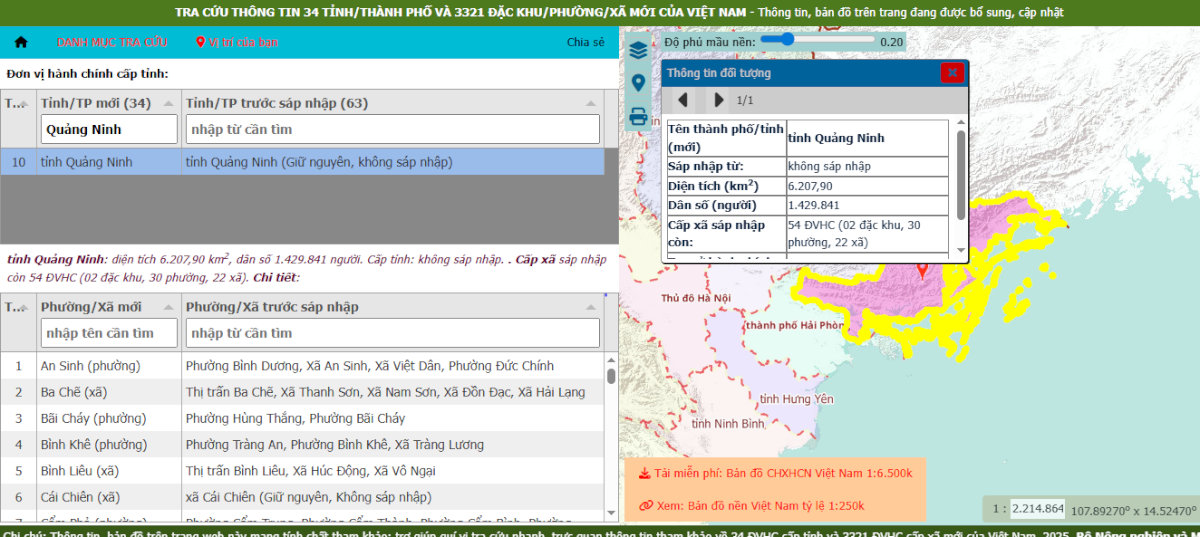Click the location pin tool on the map

coord(638,83)
